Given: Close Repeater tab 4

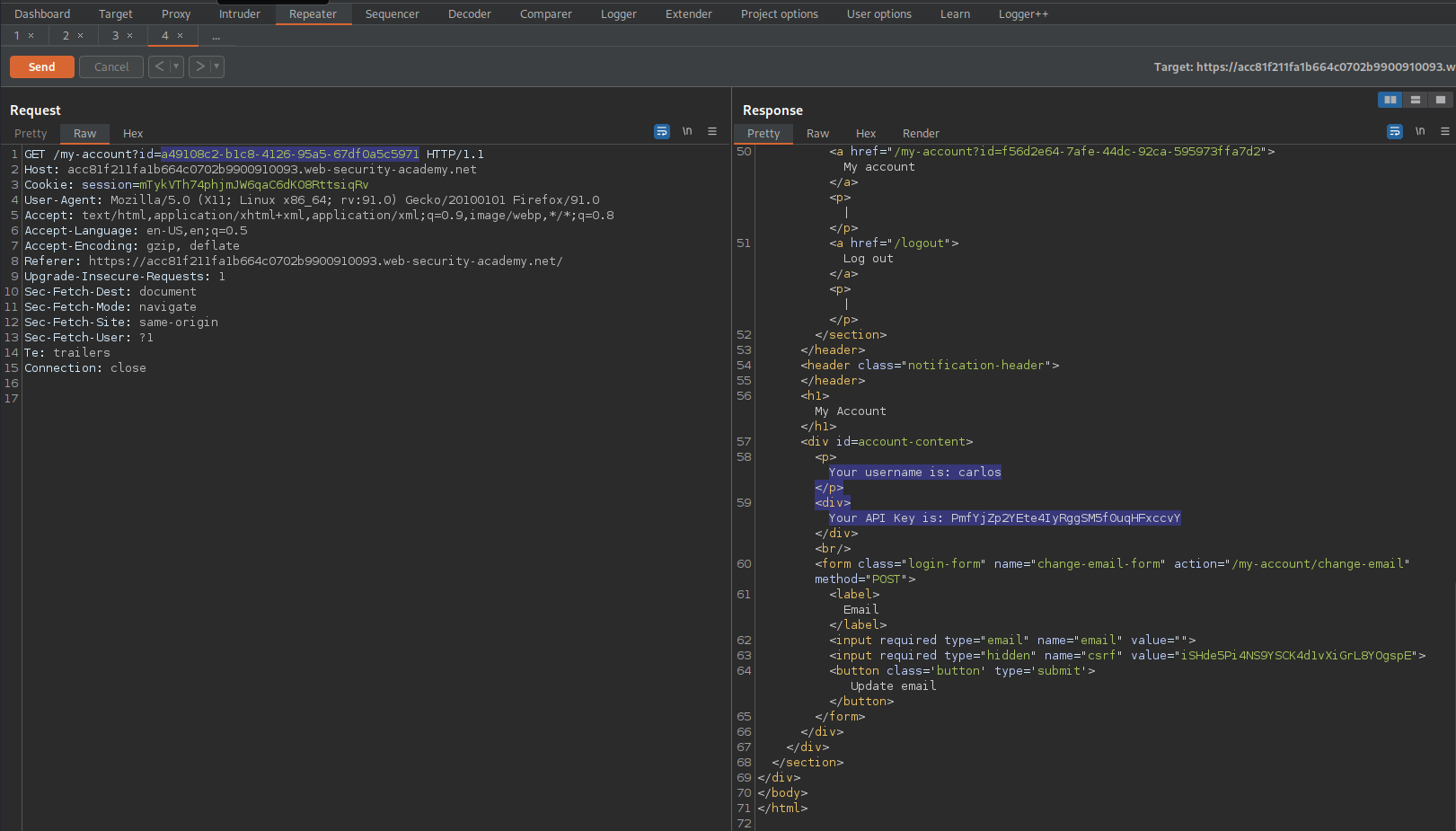Looking at the screenshot, I should point(180,36).
